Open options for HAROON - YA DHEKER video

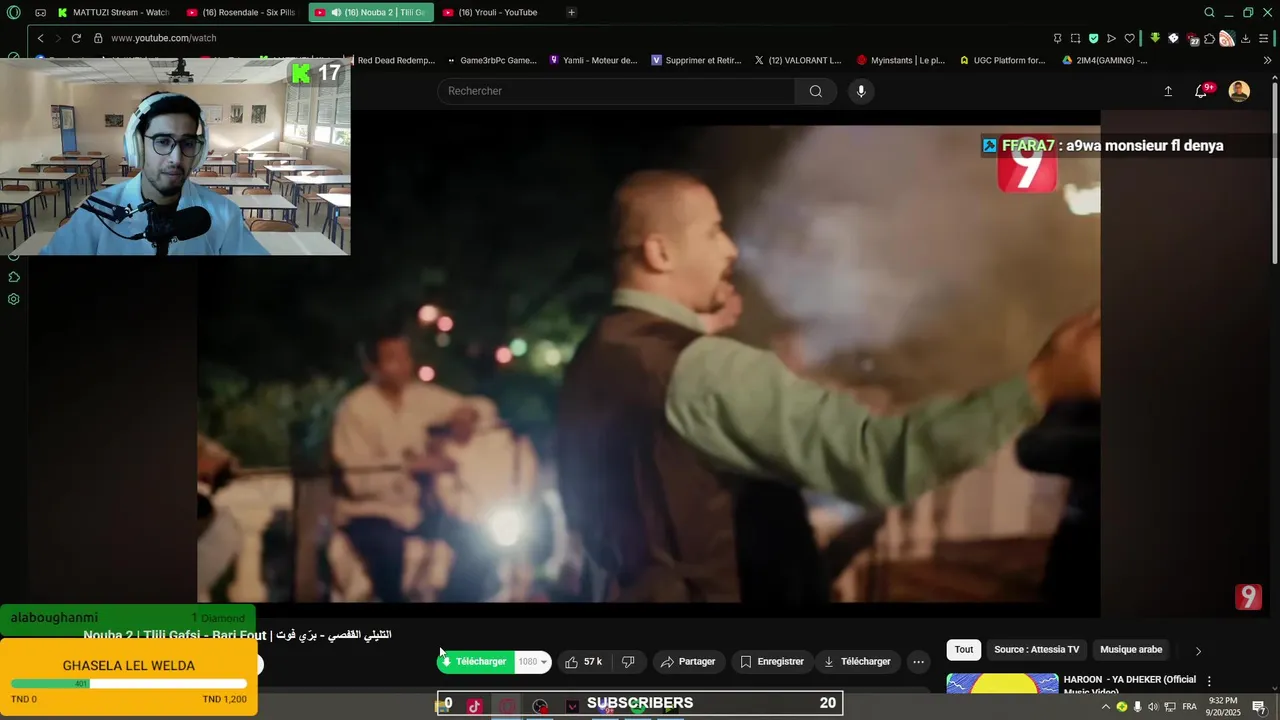[1209, 681]
